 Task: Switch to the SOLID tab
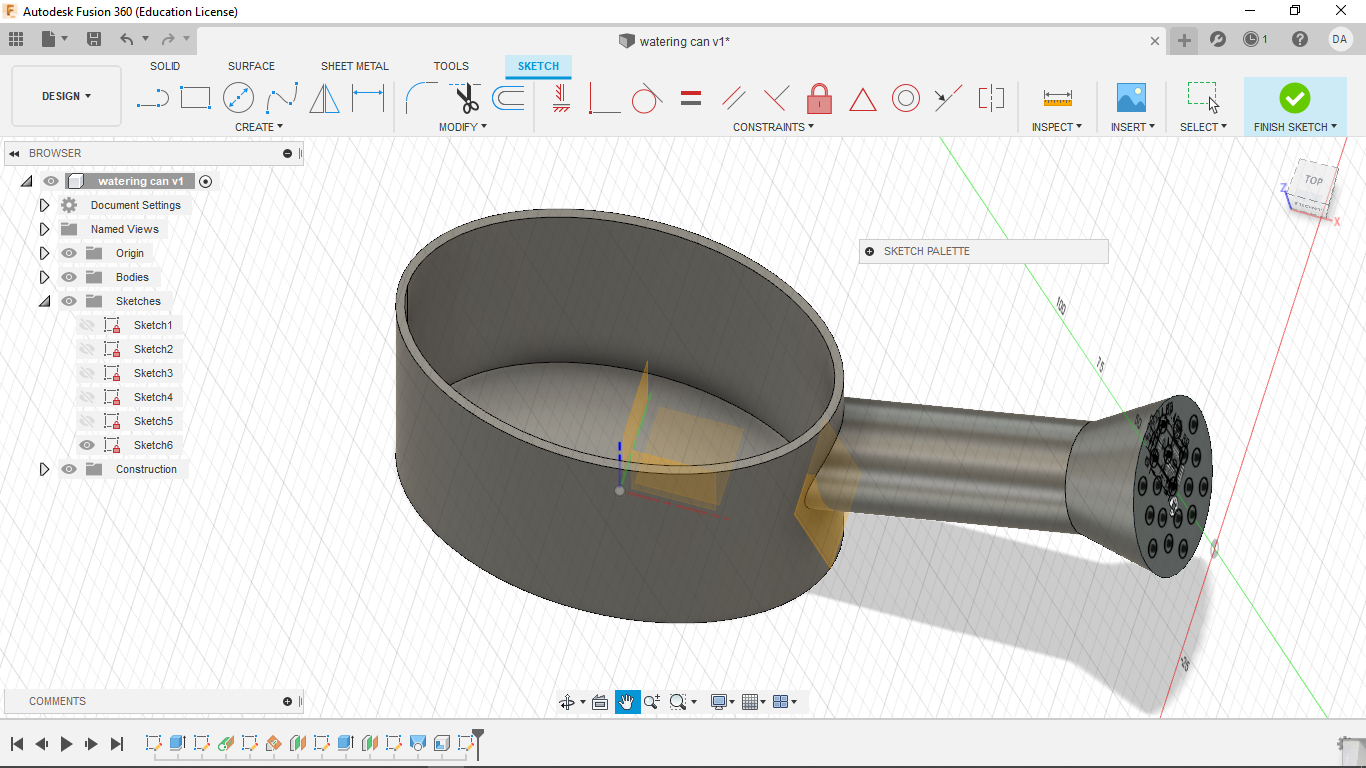pyautogui.click(x=165, y=66)
